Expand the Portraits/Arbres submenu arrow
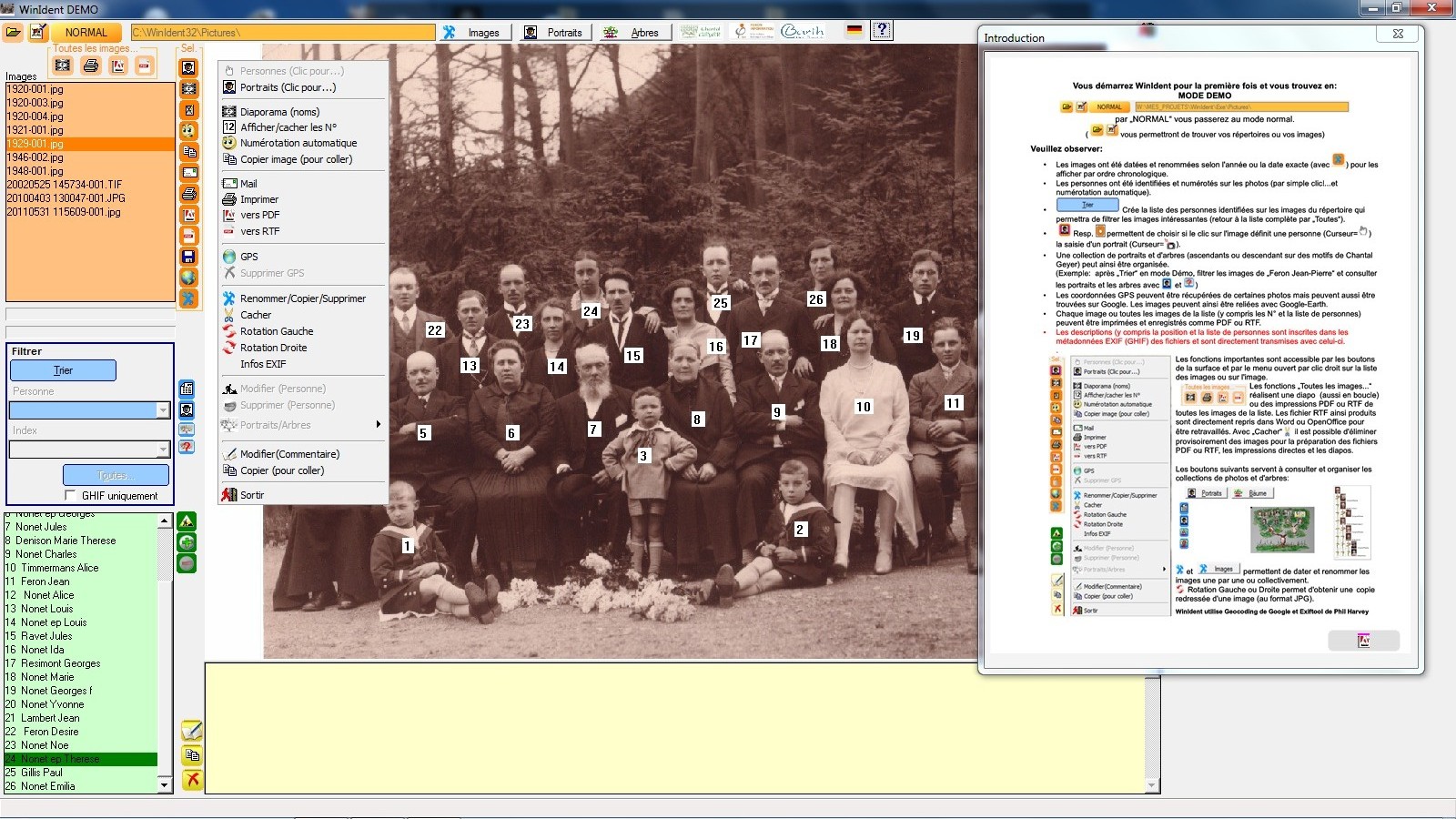 (378, 425)
